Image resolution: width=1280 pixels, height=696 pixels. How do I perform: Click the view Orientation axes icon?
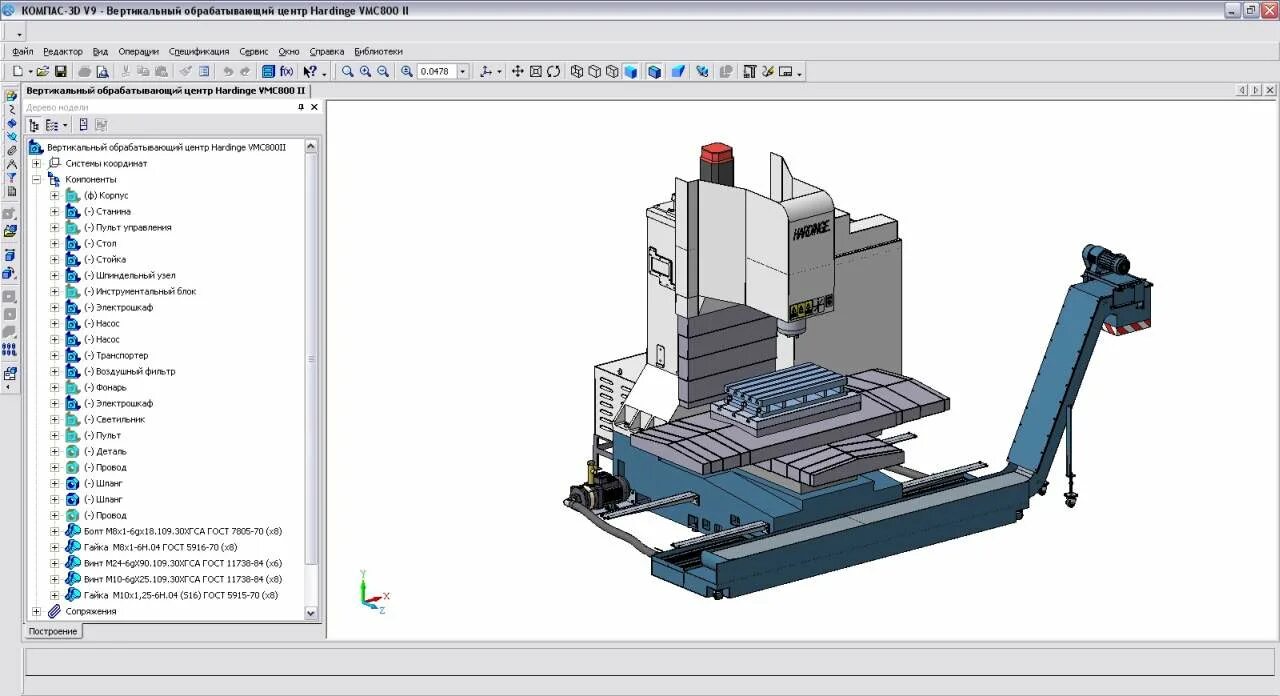[x=485, y=71]
